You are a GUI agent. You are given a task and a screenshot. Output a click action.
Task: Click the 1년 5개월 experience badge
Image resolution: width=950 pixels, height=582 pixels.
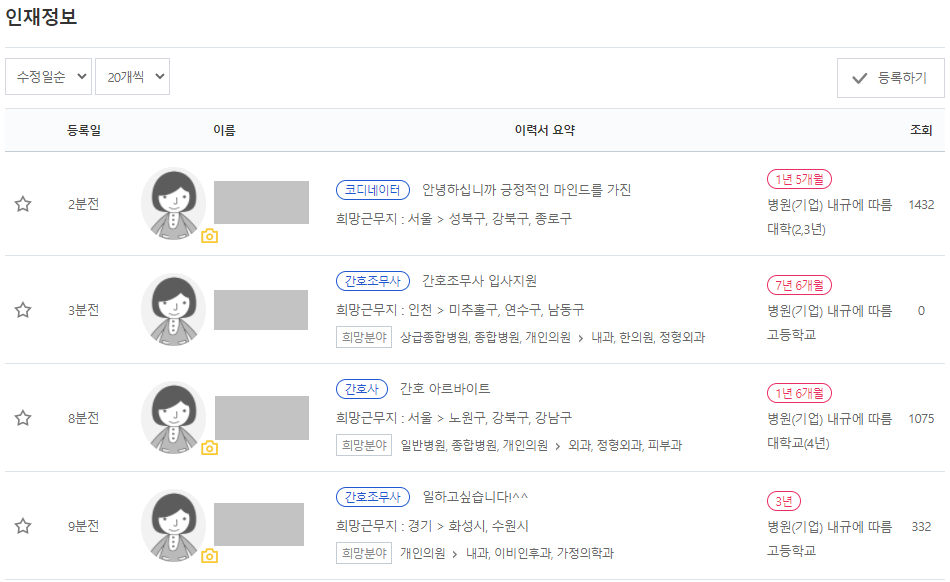tap(799, 179)
